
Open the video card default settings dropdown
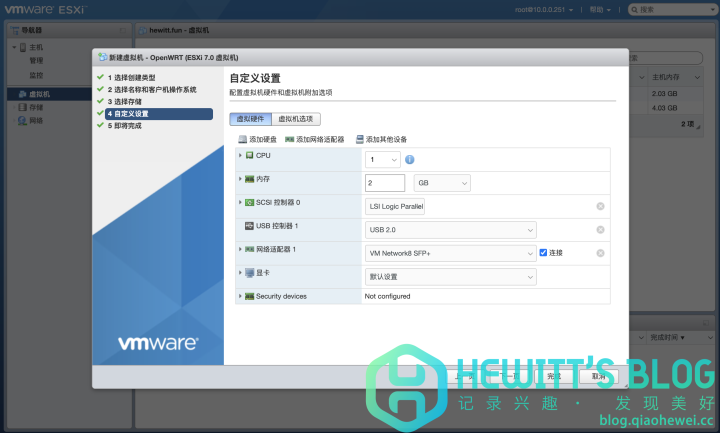[x=450, y=277]
